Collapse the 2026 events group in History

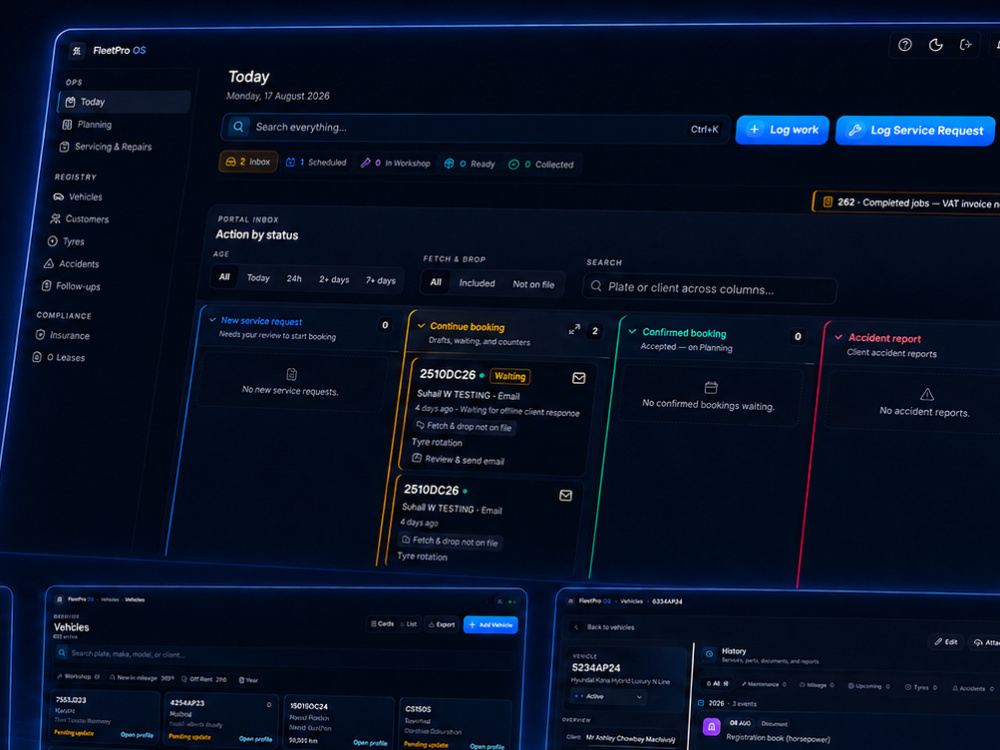pyautogui.click(x=701, y=703)
